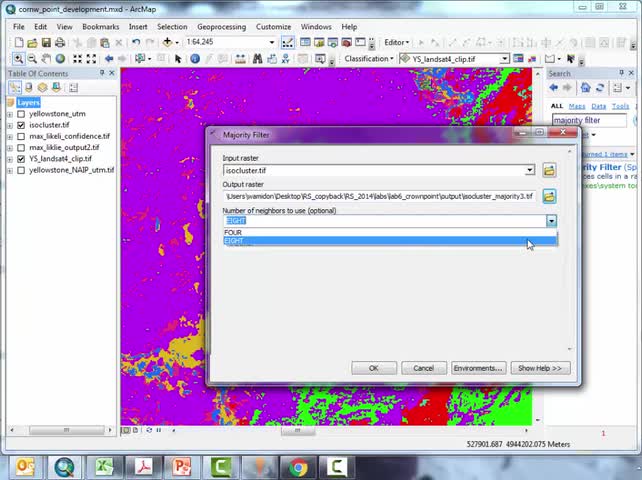This screenshot has width=642, height=480.
Task: Browse for the output raster folder icon
Action: pyautogui.click(x=549, y=196)
